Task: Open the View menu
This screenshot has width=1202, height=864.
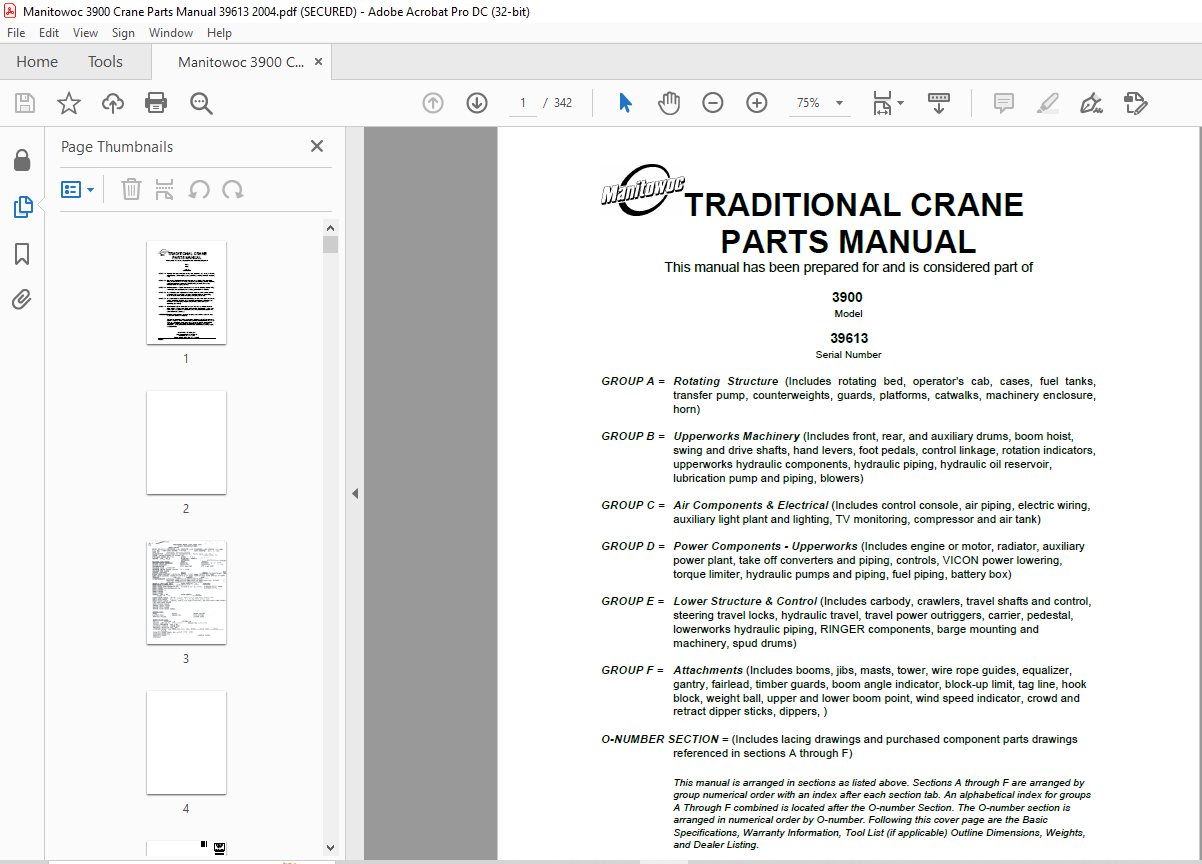Action: [x=86, y=33]
